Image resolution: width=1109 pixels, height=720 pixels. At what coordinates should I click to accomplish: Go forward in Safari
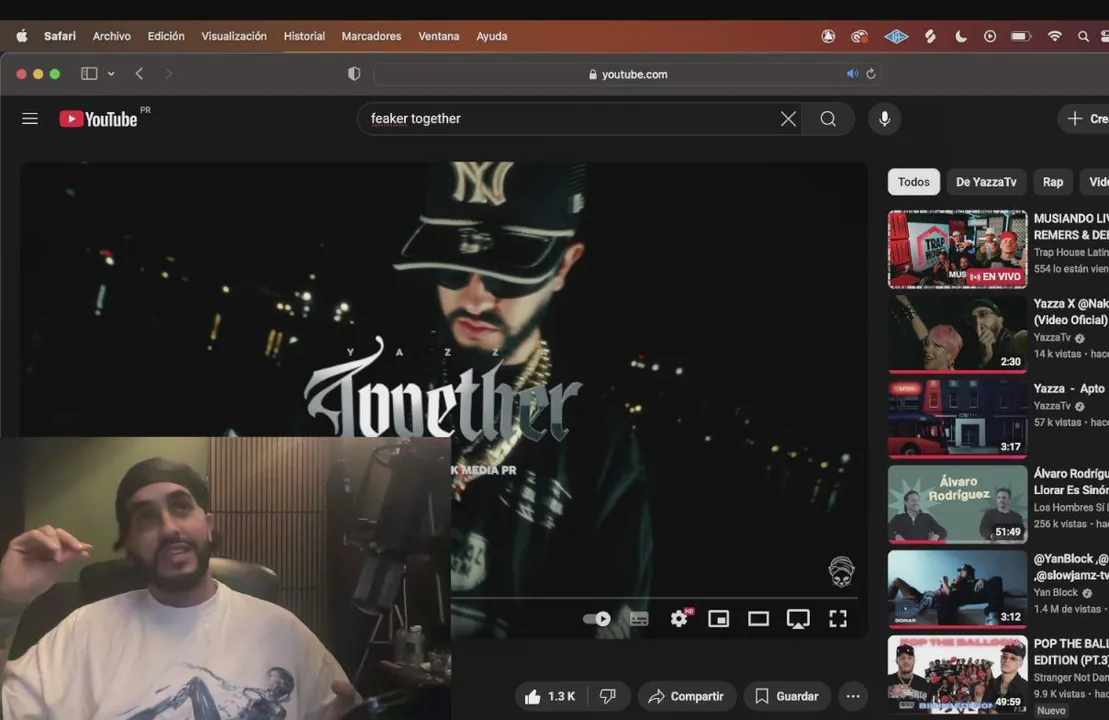click(x=168, y=74)
